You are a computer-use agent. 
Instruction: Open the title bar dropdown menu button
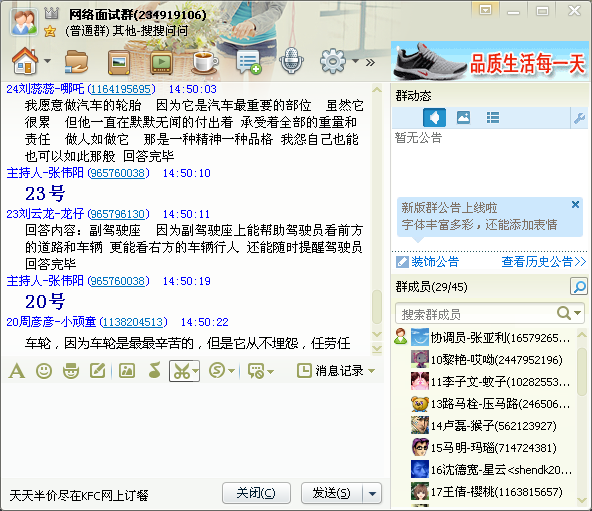point(485,10)
